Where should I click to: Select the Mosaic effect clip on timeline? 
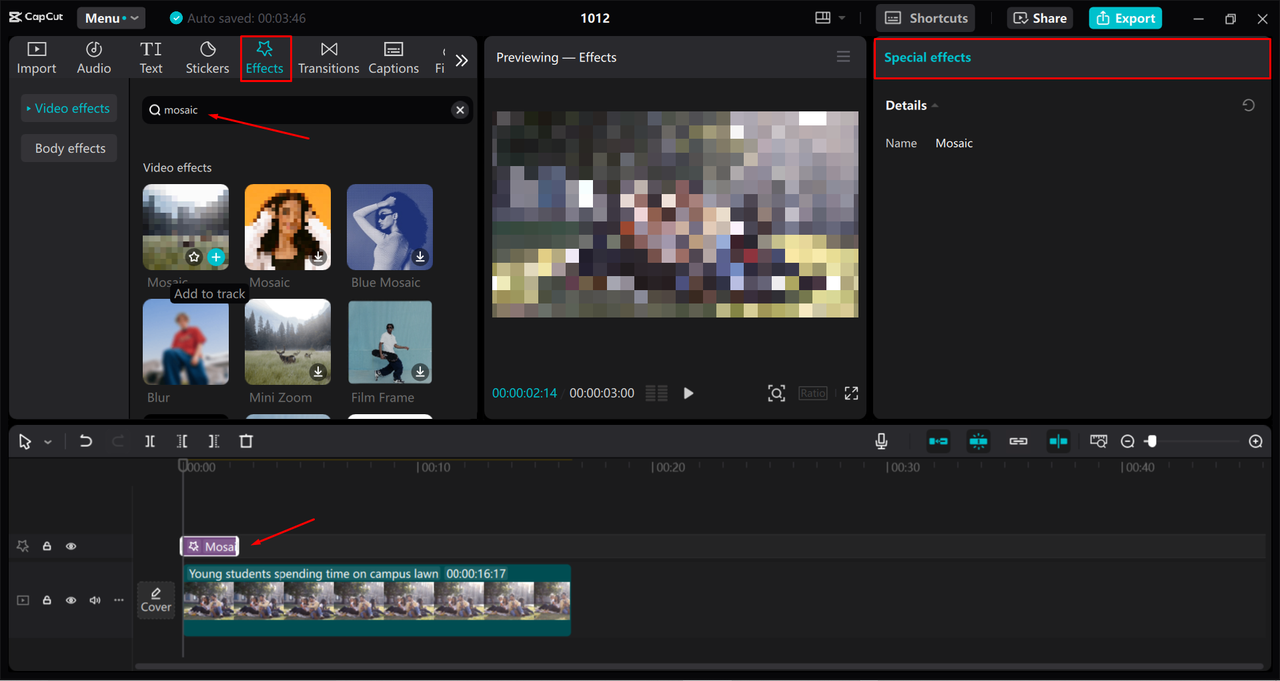209,546
